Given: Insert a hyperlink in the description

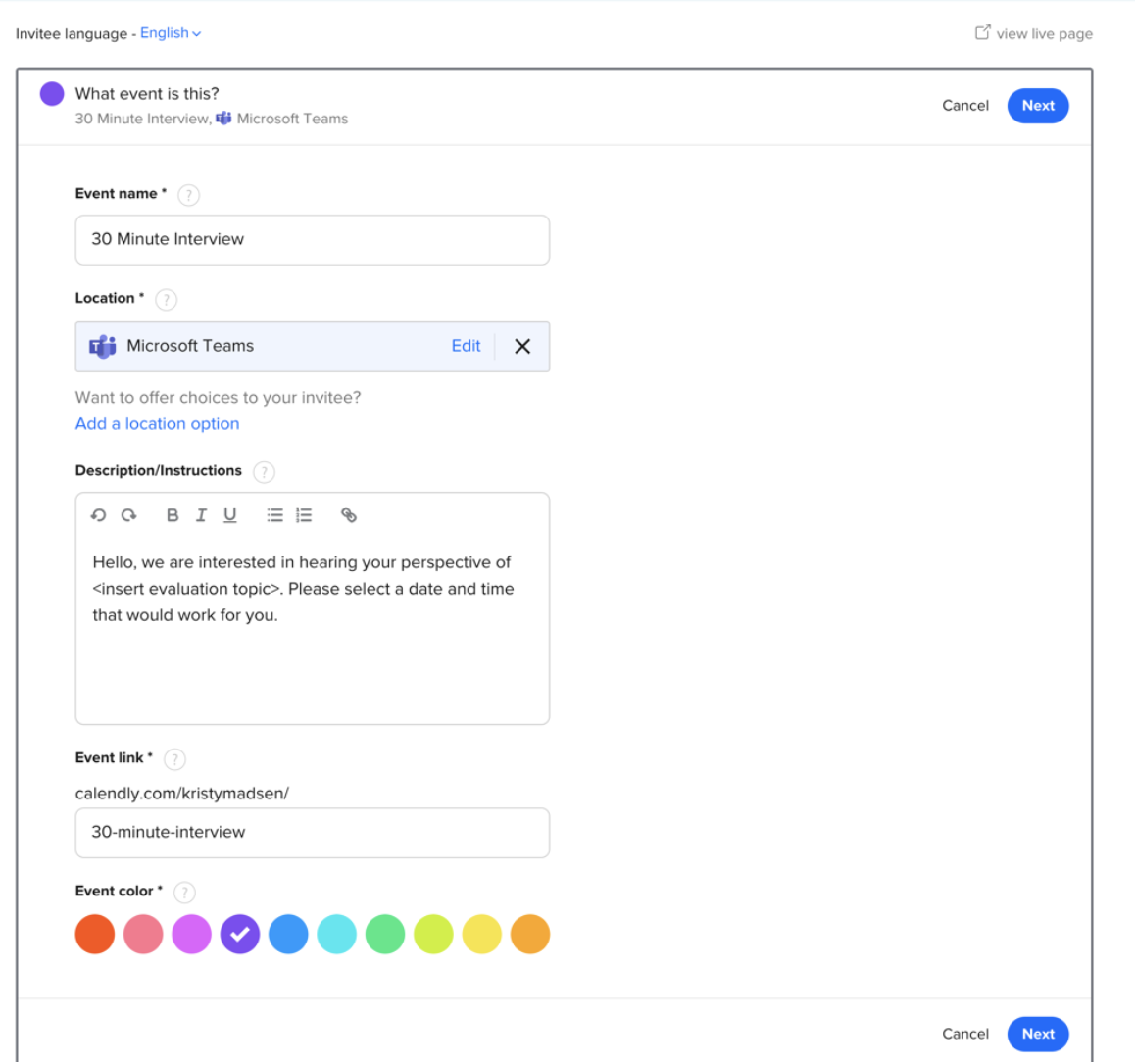Looking at the screenshot, I should (x=349, y=514).
